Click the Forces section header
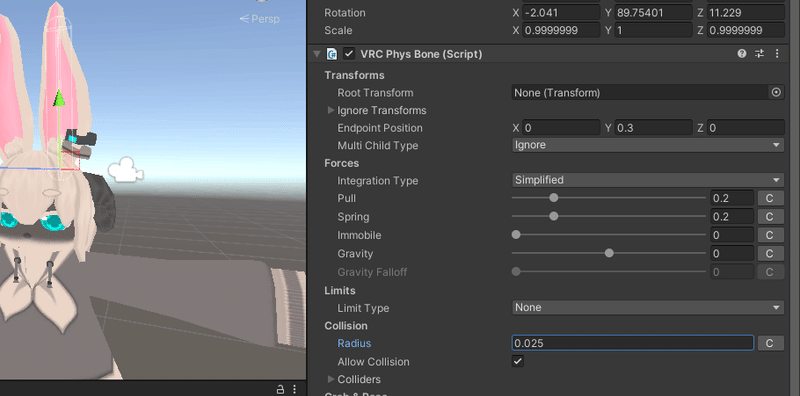800x396 pixels. (341, 163)
